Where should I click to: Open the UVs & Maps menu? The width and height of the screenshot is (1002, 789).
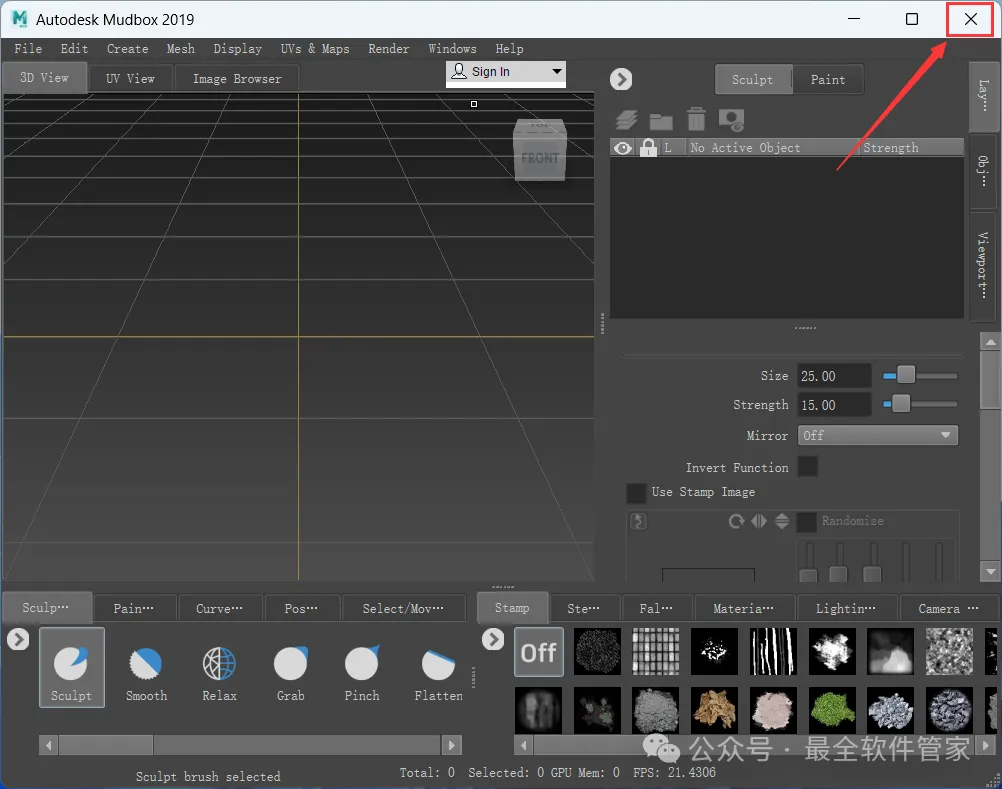coord(315,49)
